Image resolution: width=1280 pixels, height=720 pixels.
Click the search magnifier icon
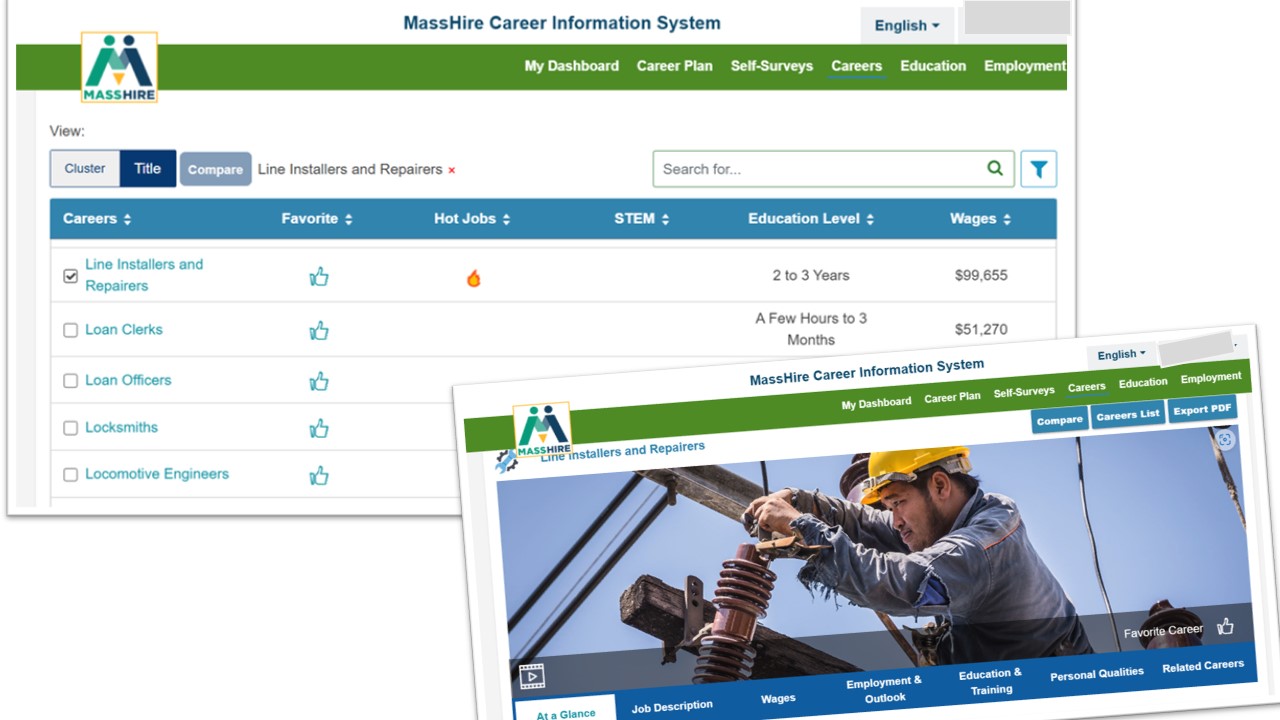coord(995,168)
